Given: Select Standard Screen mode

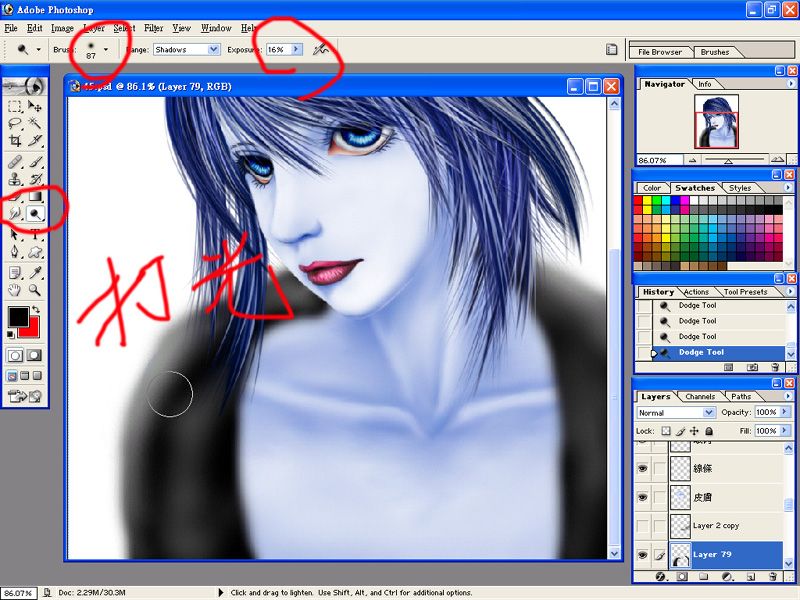Looking at the screenshot, I should 12,376.
